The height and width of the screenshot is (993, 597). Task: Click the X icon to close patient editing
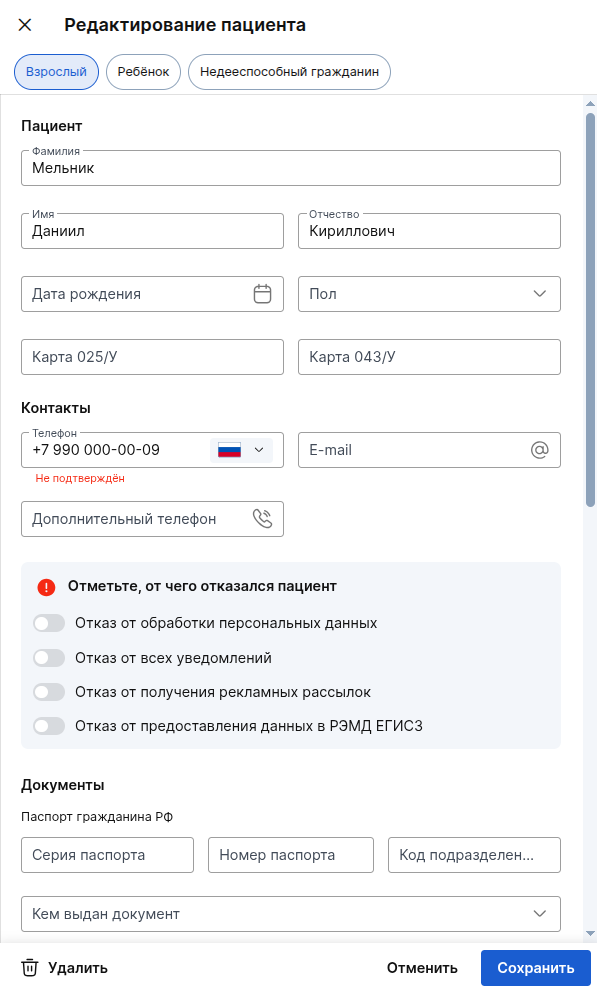pos(24,25)
